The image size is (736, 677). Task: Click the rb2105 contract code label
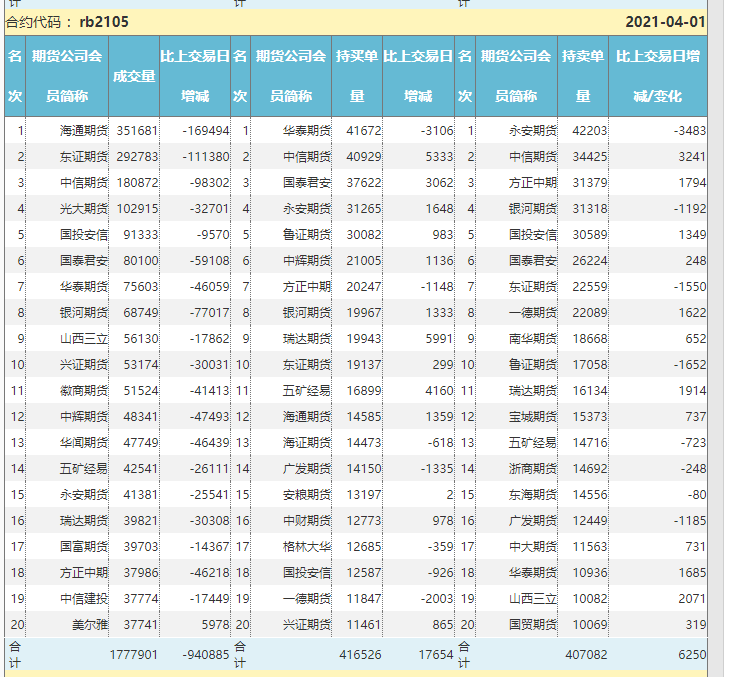(103, 22)
